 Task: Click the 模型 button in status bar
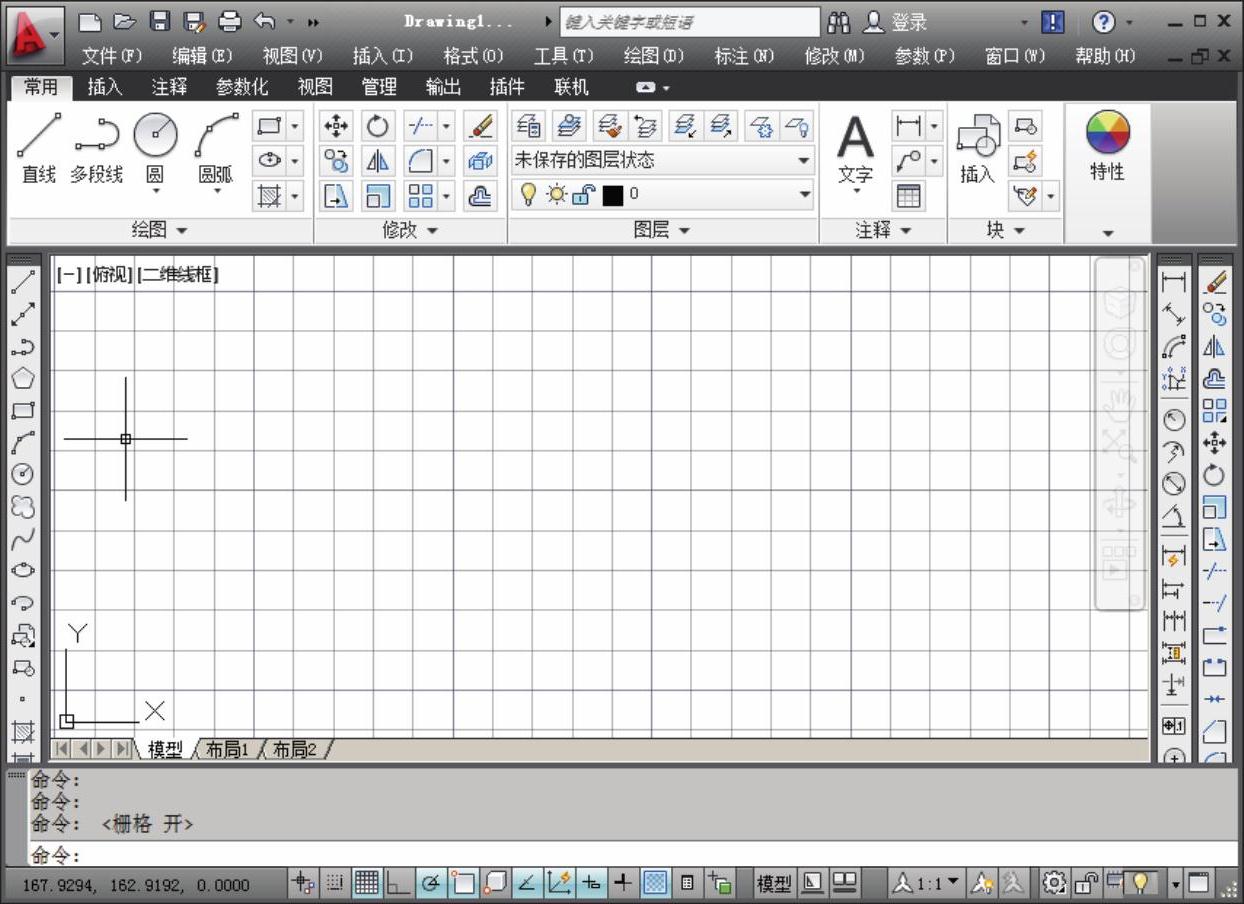point(773,883)
